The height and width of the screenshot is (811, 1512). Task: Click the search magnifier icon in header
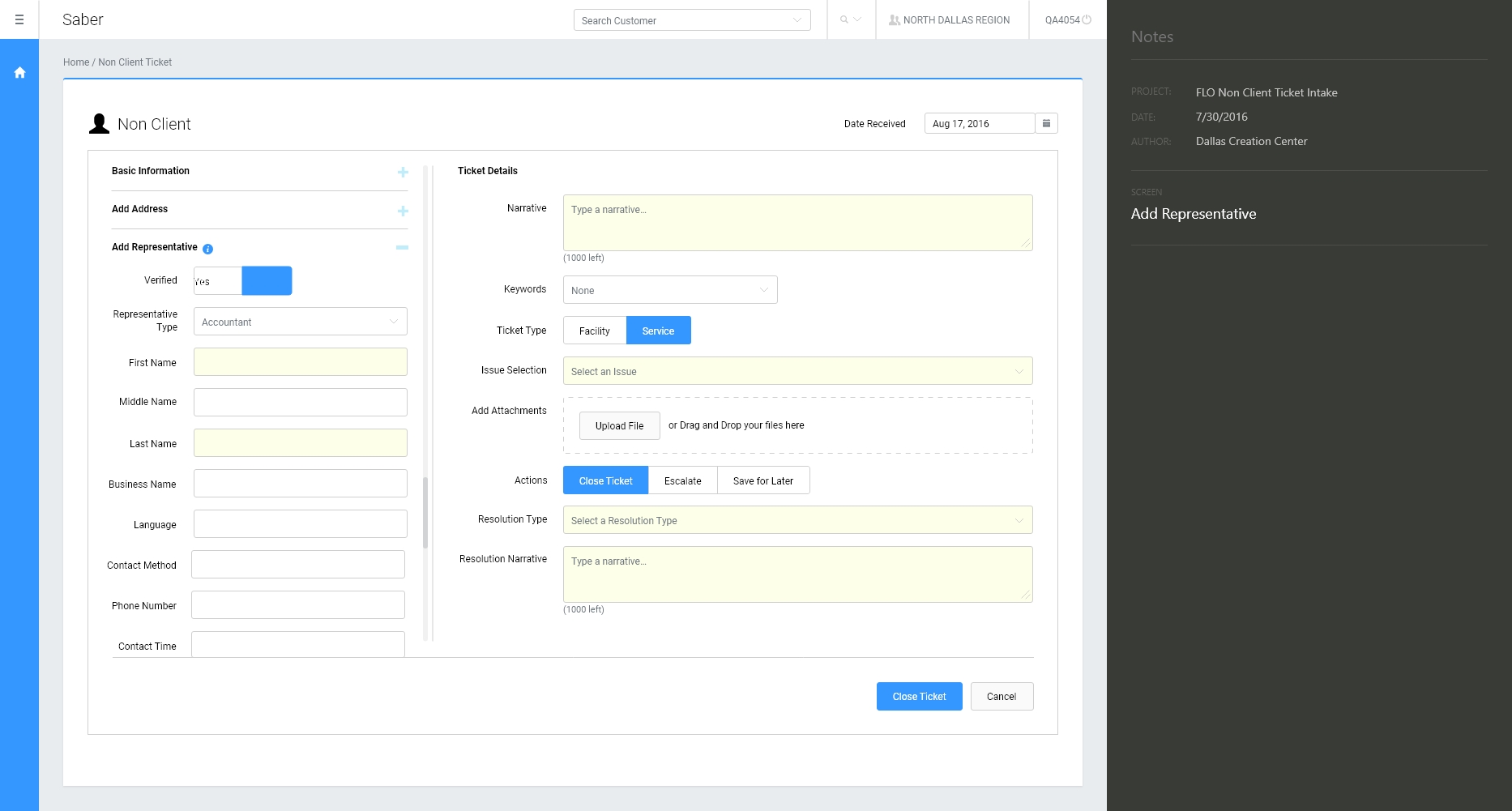pyautogui.click(x=844, y=19)
